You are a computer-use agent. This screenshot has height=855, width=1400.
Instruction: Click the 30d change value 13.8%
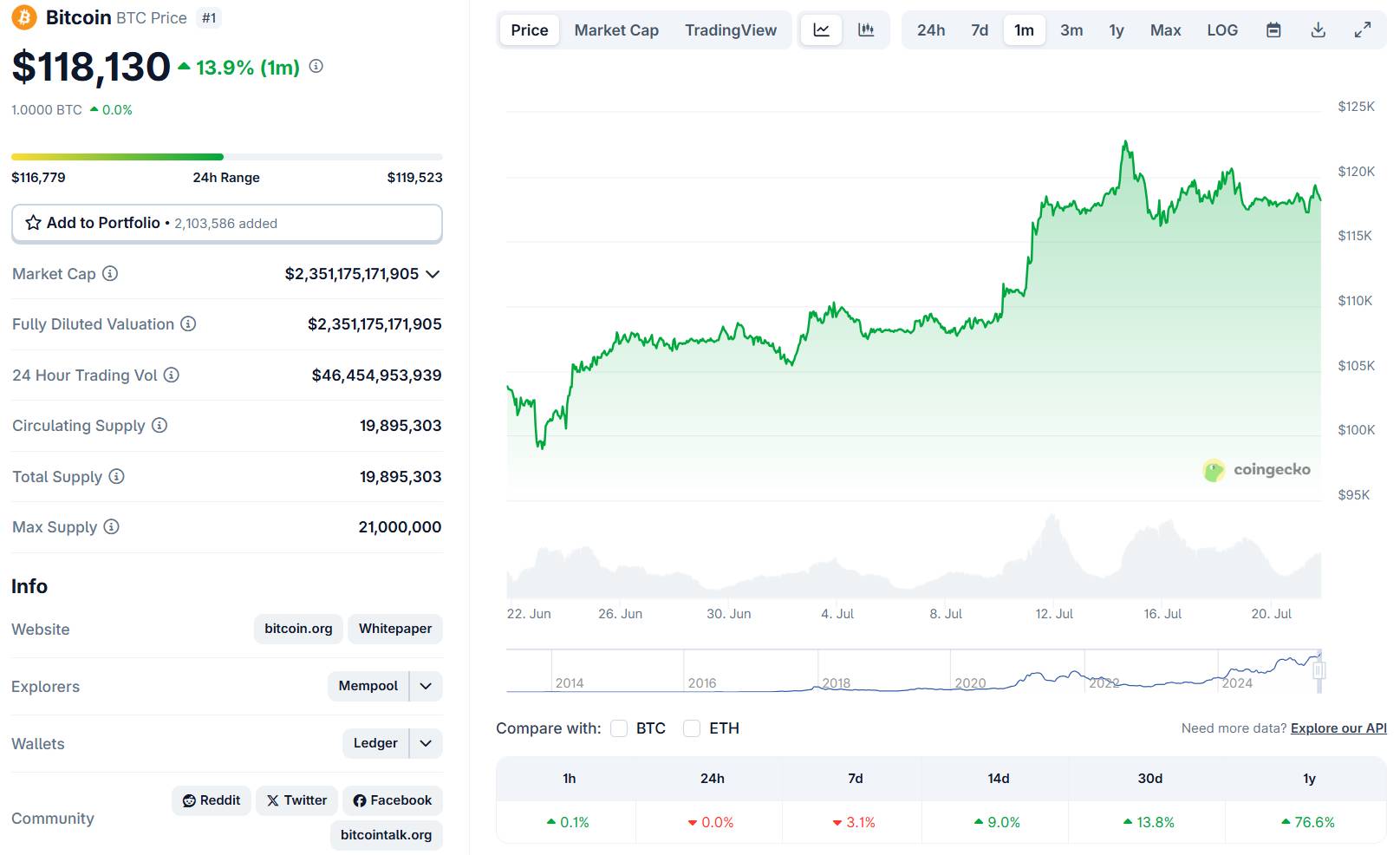pos(1149,822)
